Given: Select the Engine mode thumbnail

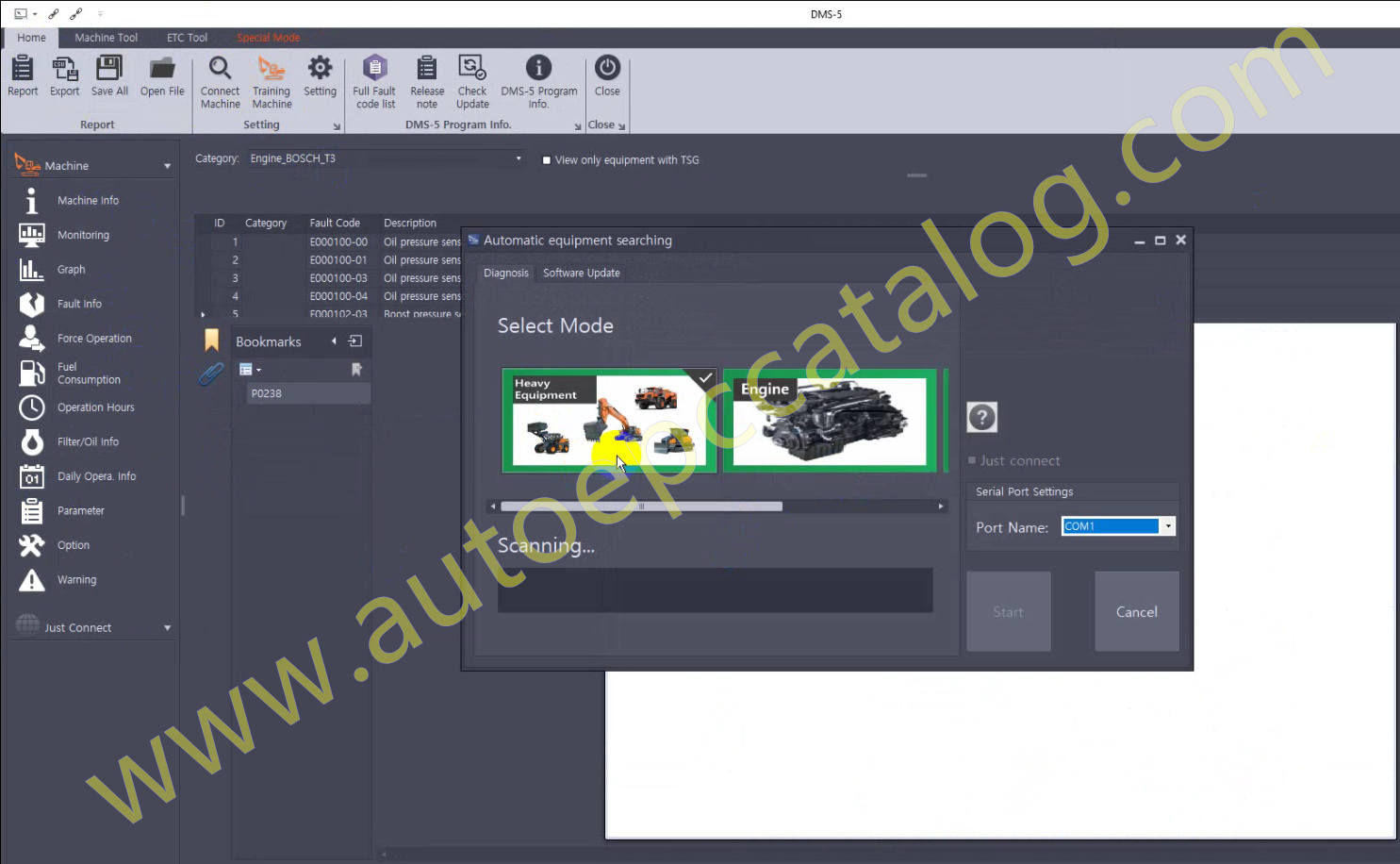Looking at the screenshot, I should (x=830, y=421).
